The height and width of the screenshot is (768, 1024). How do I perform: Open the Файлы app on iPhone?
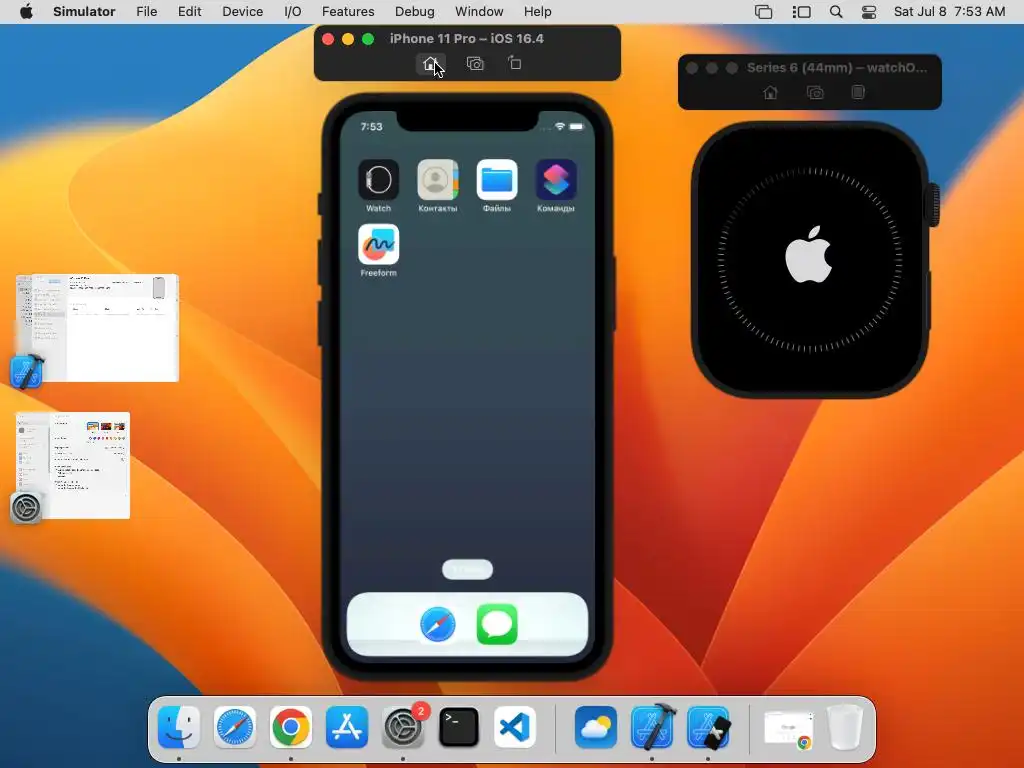click(497, 180)
